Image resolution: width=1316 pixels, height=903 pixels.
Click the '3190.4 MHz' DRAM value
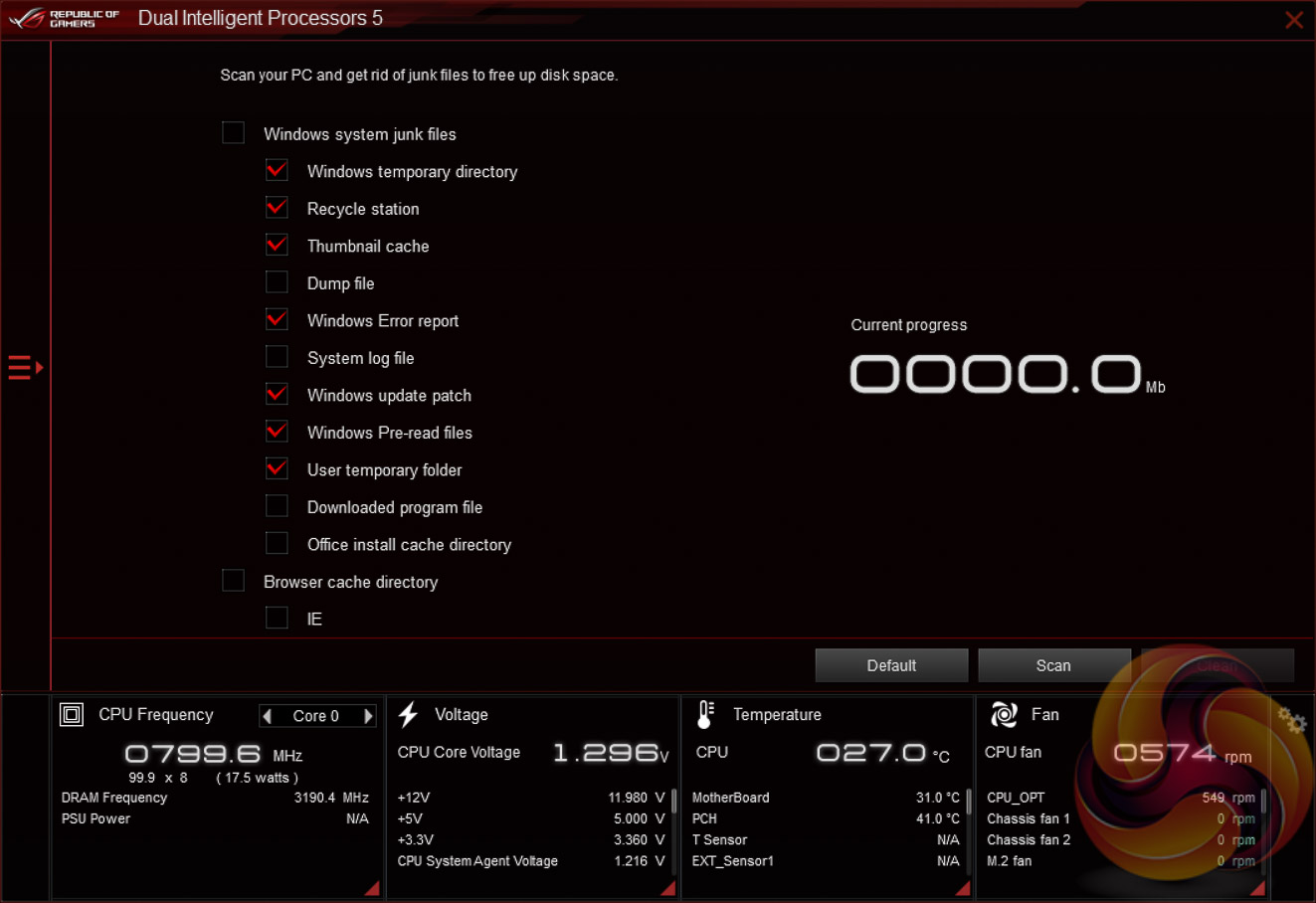[x=331, y=798]
